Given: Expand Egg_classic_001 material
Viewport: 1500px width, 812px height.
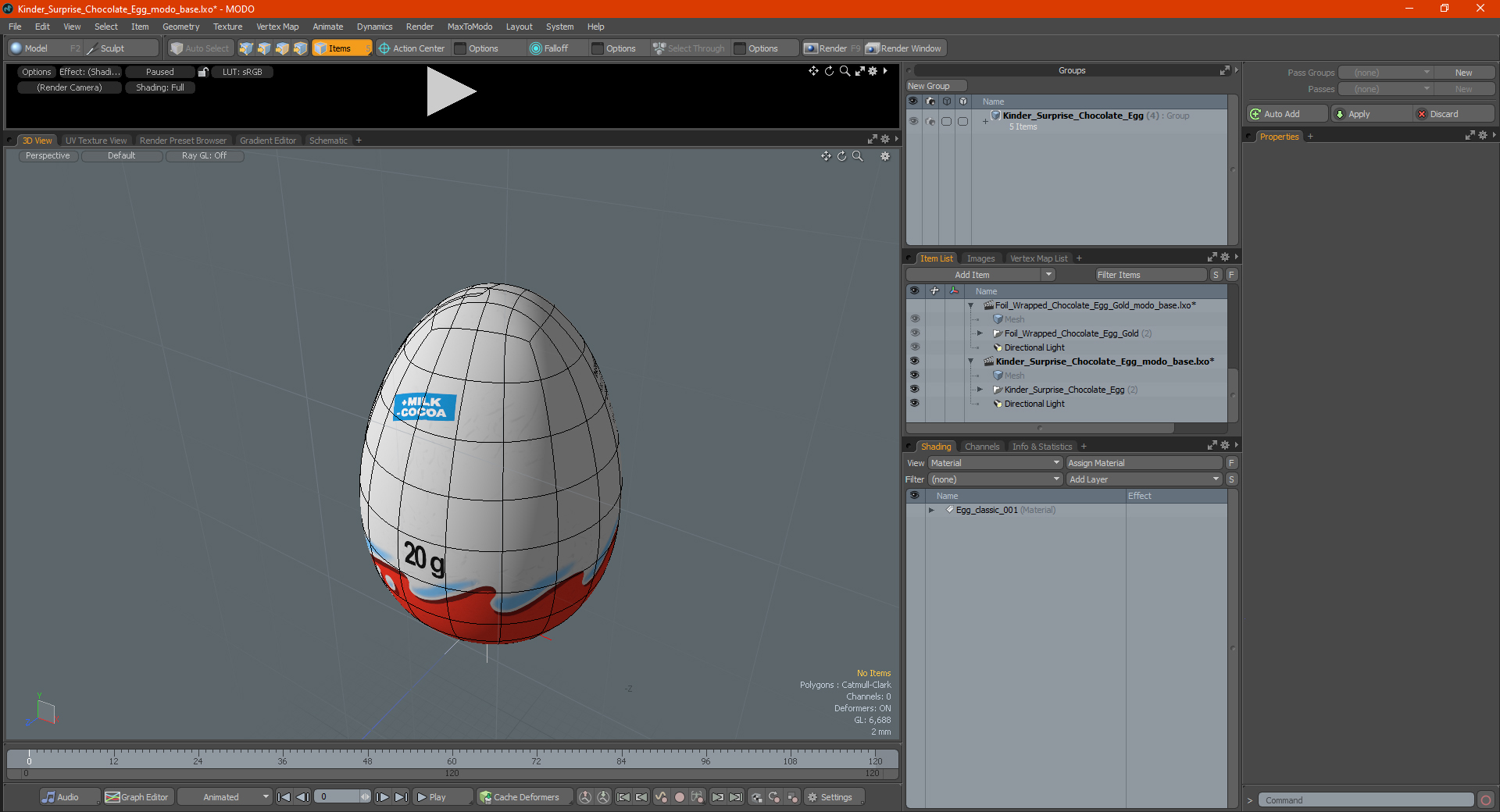Looking at the screenshot, I should tap(931, 510).
